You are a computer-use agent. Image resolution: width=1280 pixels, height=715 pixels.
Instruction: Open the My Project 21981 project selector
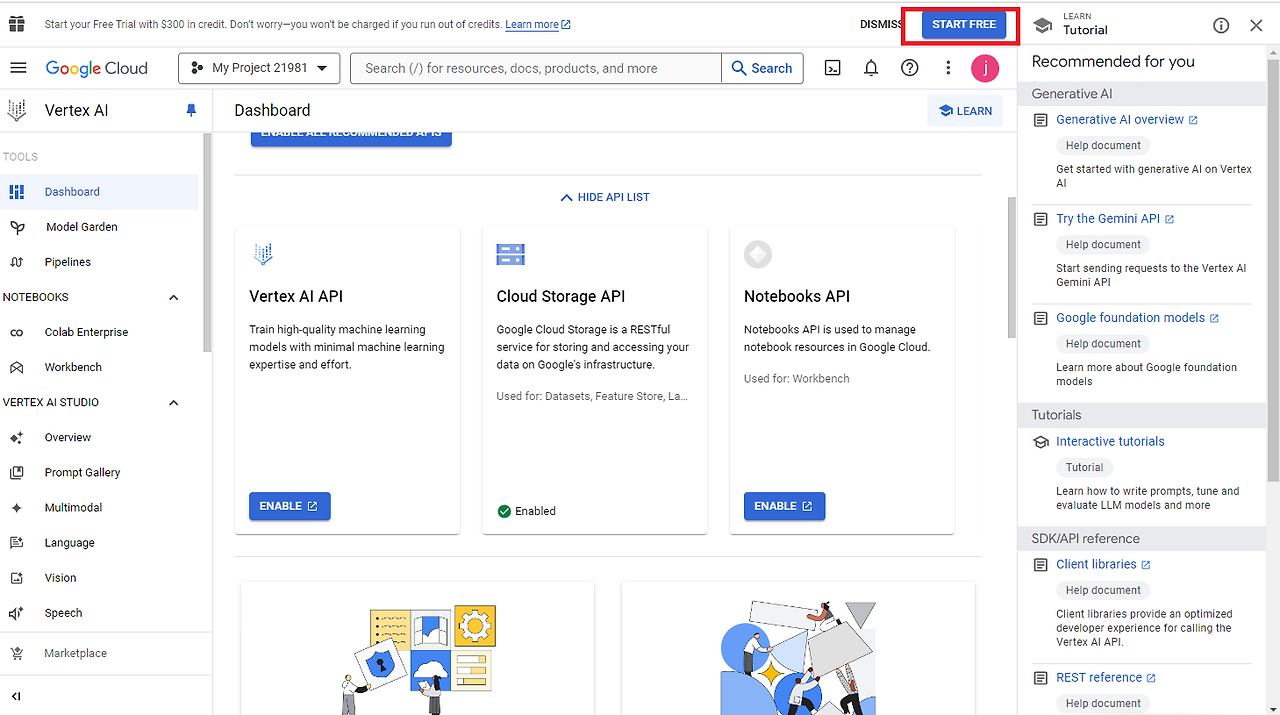(x=259, y=68)
